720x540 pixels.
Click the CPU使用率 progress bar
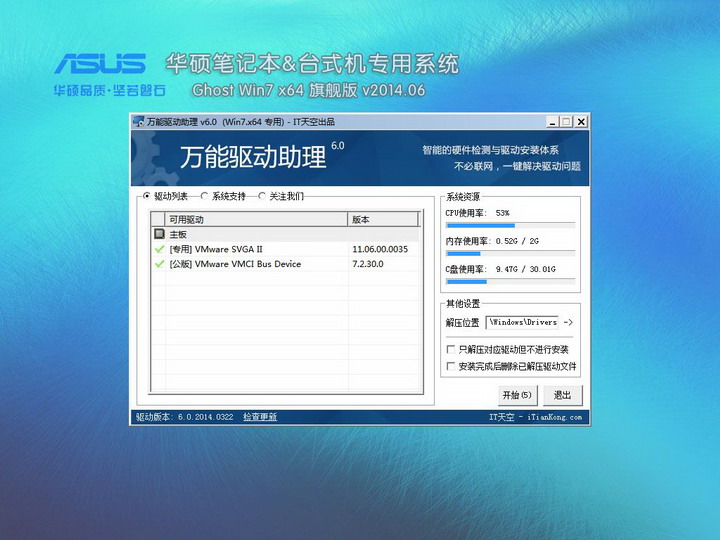click(x=510, y=226)
